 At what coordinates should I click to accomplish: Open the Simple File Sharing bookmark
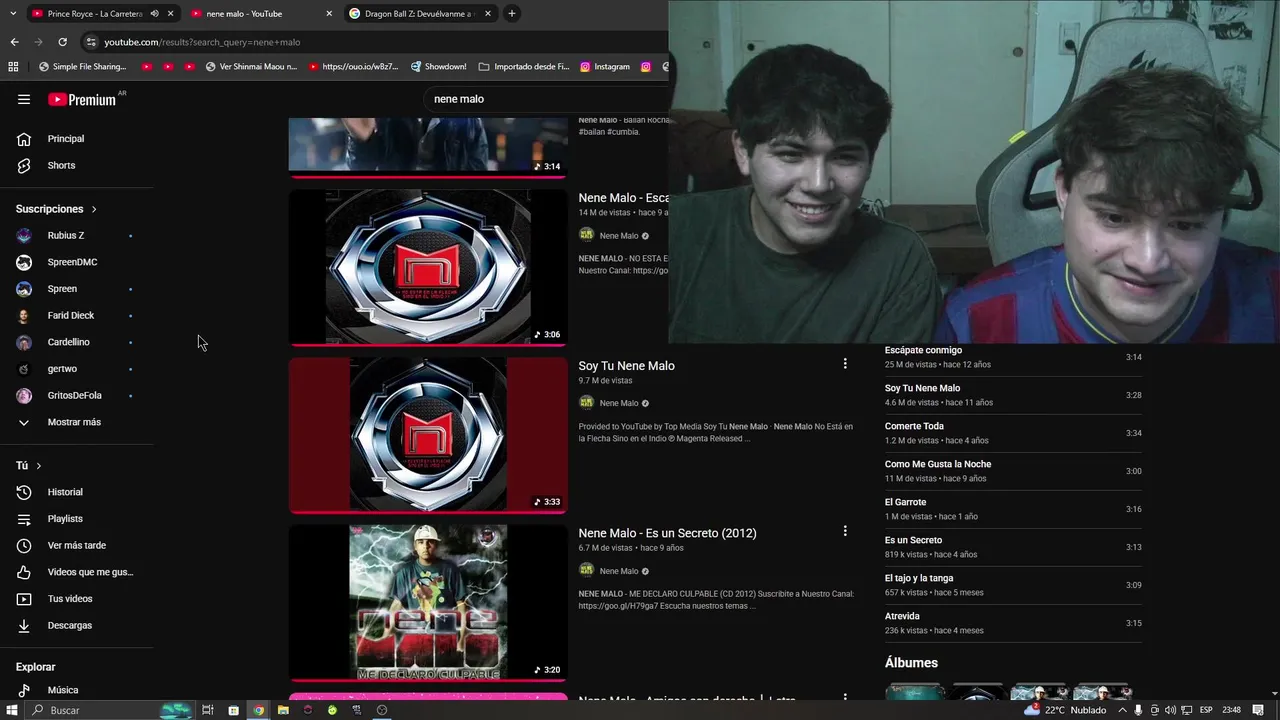pyautogui.click(x=82, y=67)
